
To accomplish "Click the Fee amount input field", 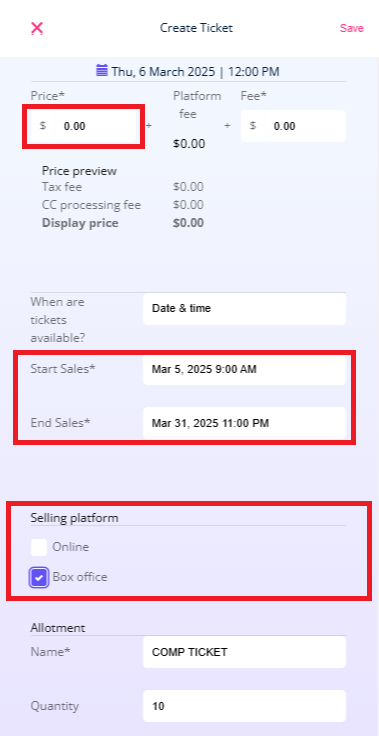I will click(x=293, y=126).
